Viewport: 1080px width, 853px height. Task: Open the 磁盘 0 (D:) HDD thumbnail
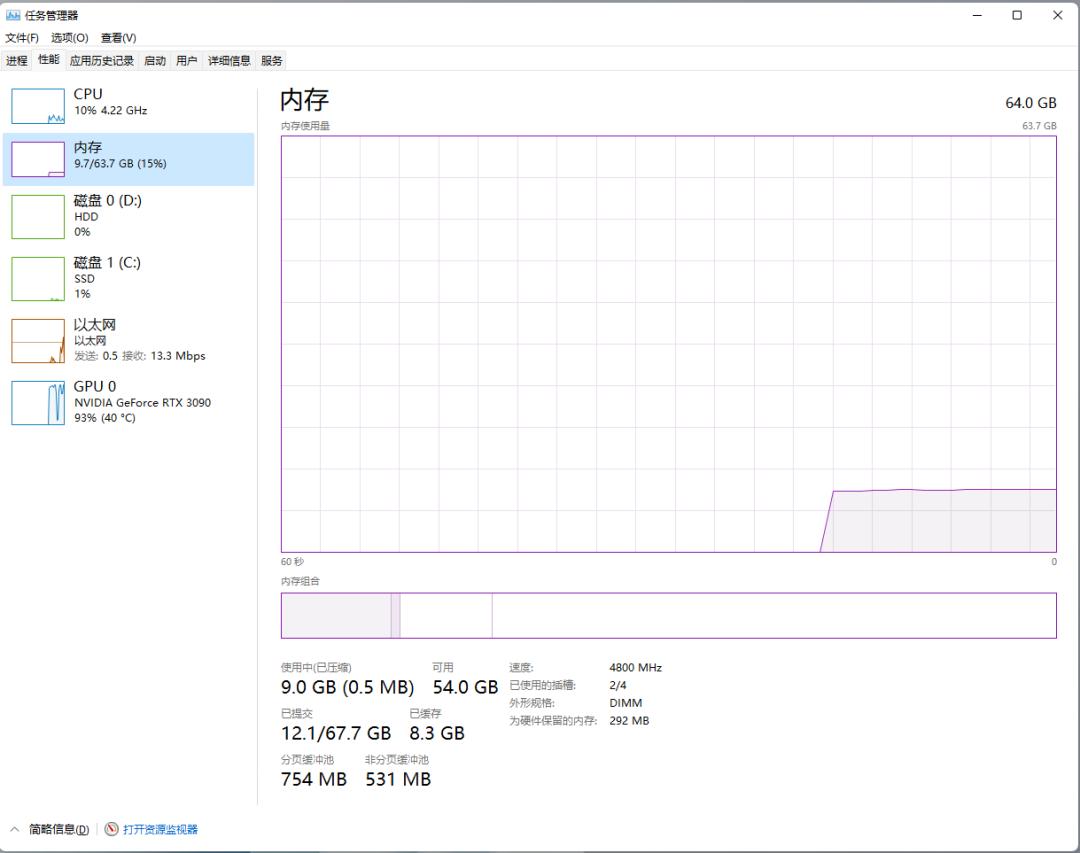click(38, 217)
